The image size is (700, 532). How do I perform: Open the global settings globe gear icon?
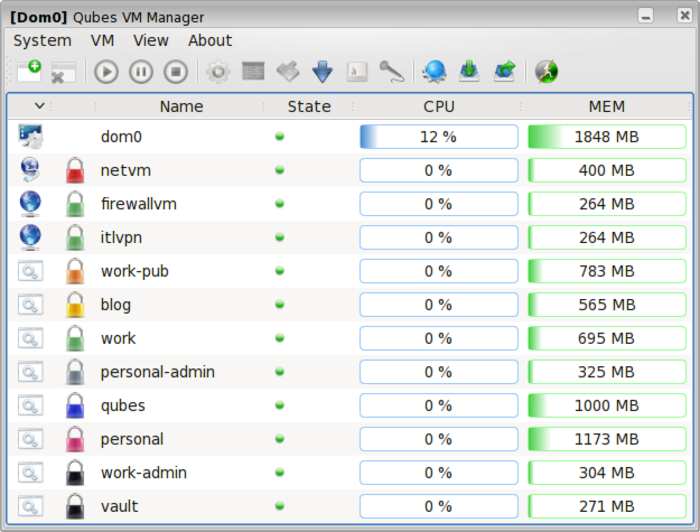click(x=435, y=71)
